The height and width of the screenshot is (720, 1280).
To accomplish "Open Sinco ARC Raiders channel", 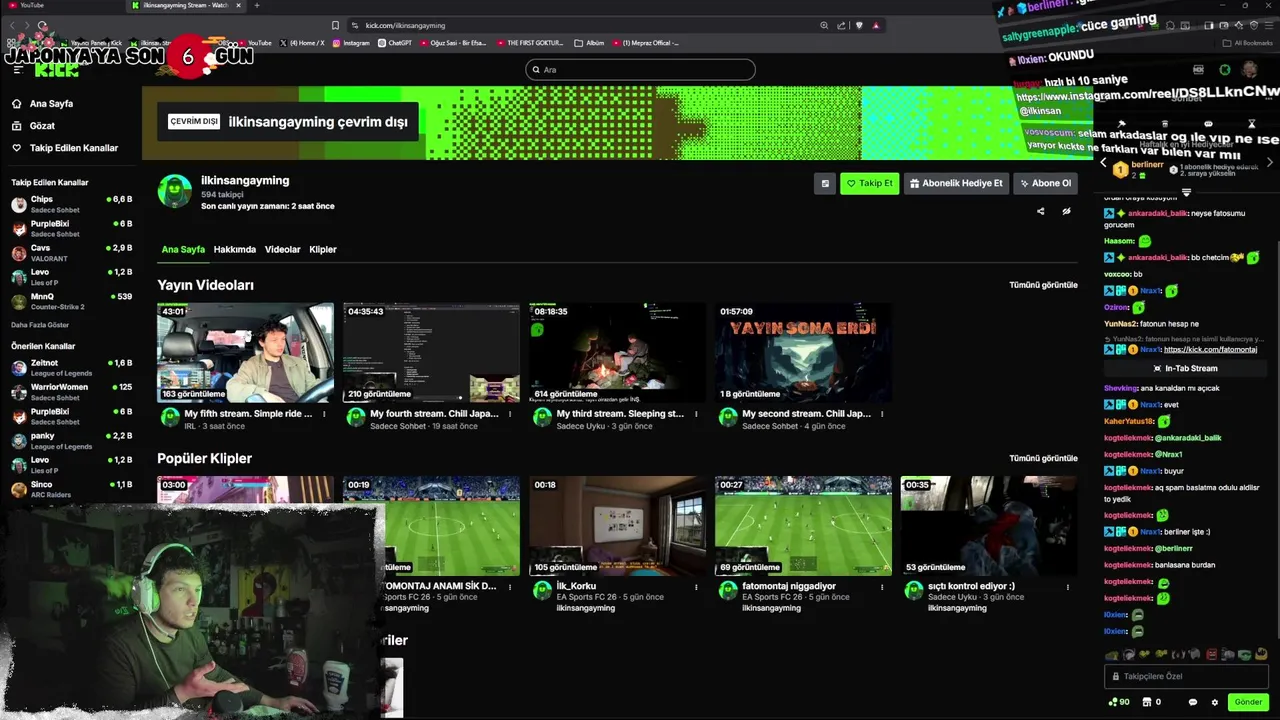I will tap(70, 489).
